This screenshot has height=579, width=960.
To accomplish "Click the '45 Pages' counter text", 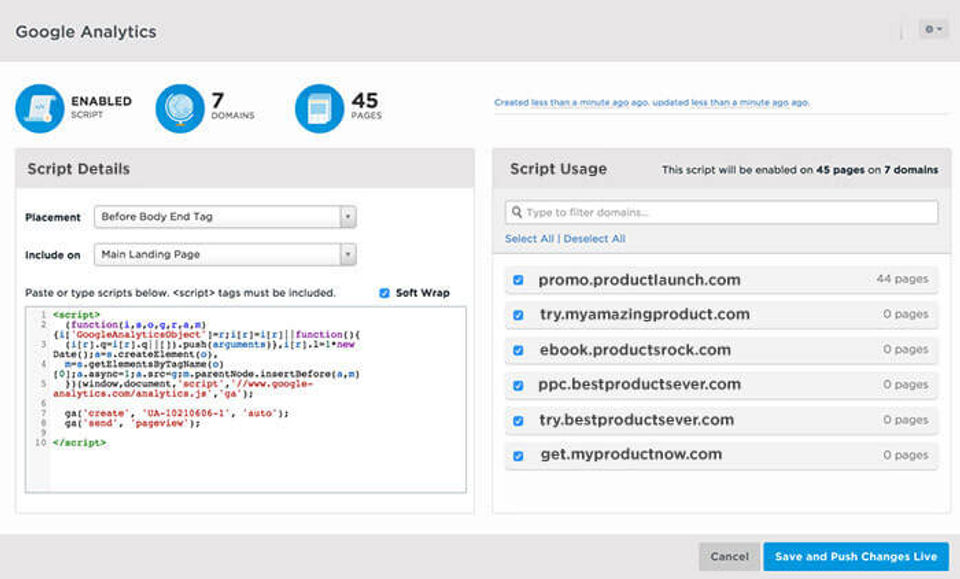I will (366, 106).
